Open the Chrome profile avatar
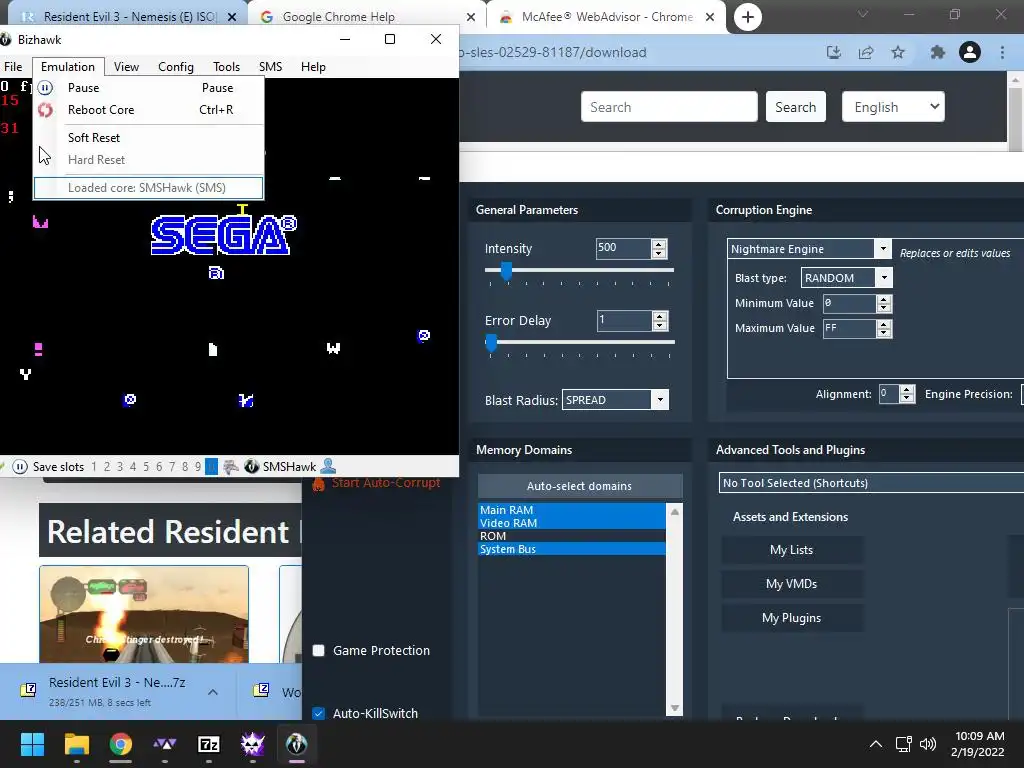Image resolution: width=1024 pixels, height=768 pixels. coord(970,52)
